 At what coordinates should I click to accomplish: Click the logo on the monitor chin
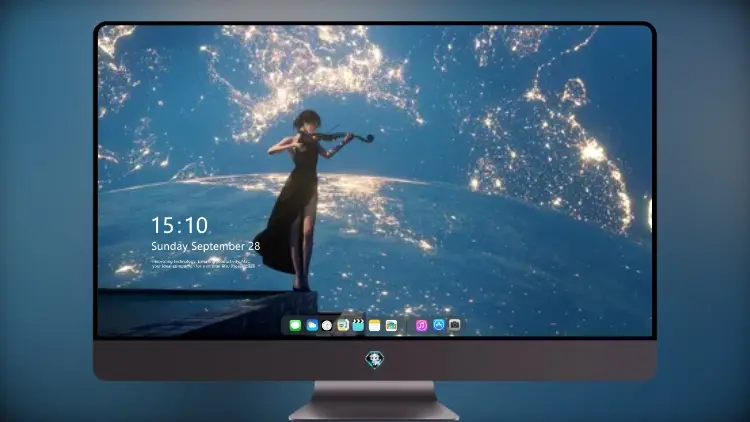coord(375,359)
